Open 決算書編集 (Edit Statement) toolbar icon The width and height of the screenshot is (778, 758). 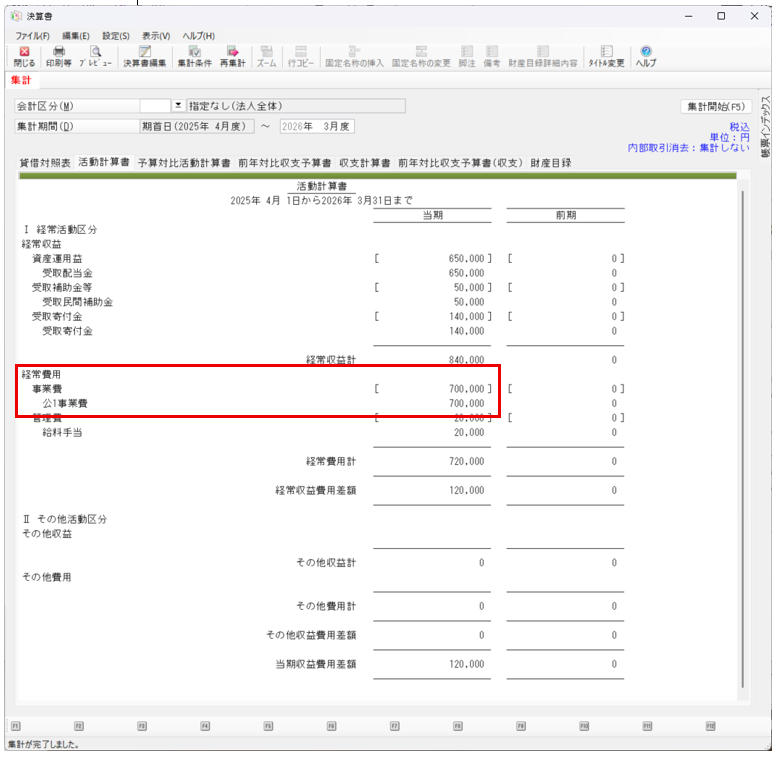[x=145, y=55]
